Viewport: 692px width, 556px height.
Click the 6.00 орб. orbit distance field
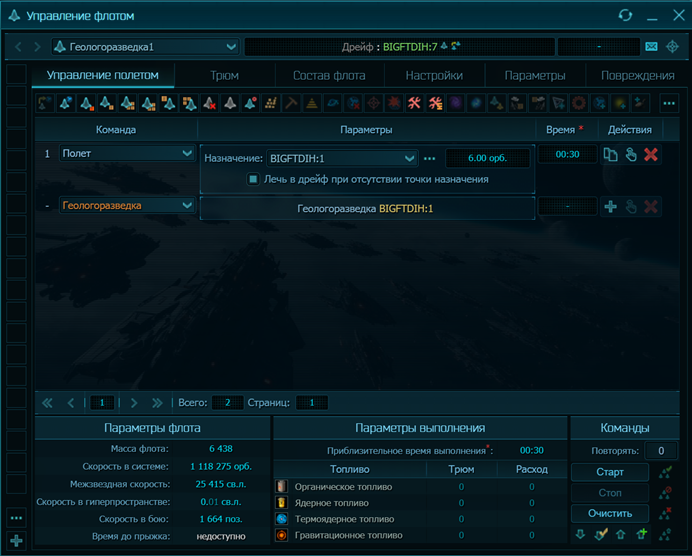[487, 158]
